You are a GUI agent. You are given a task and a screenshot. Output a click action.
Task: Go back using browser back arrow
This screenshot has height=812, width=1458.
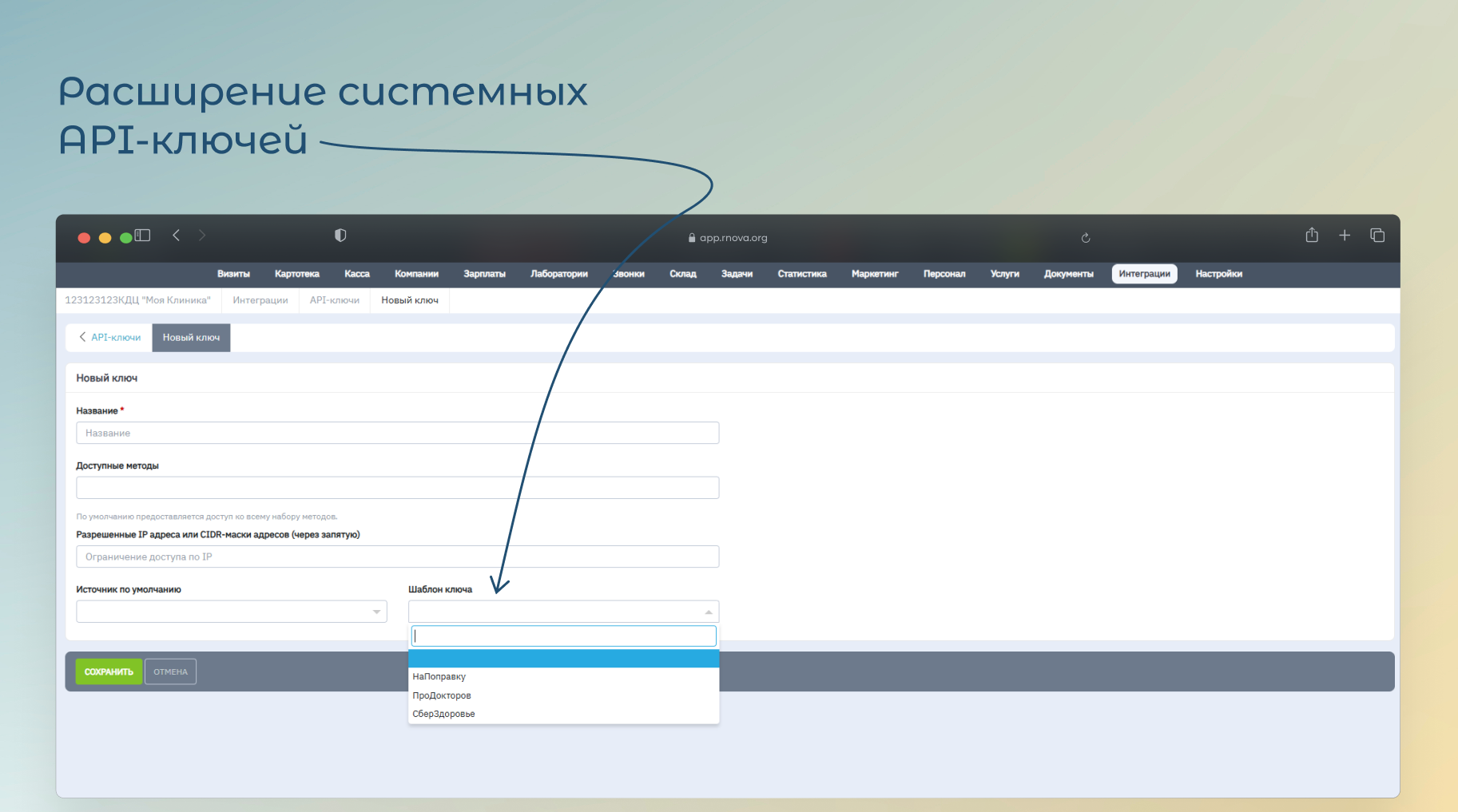[x=177, y=236]
